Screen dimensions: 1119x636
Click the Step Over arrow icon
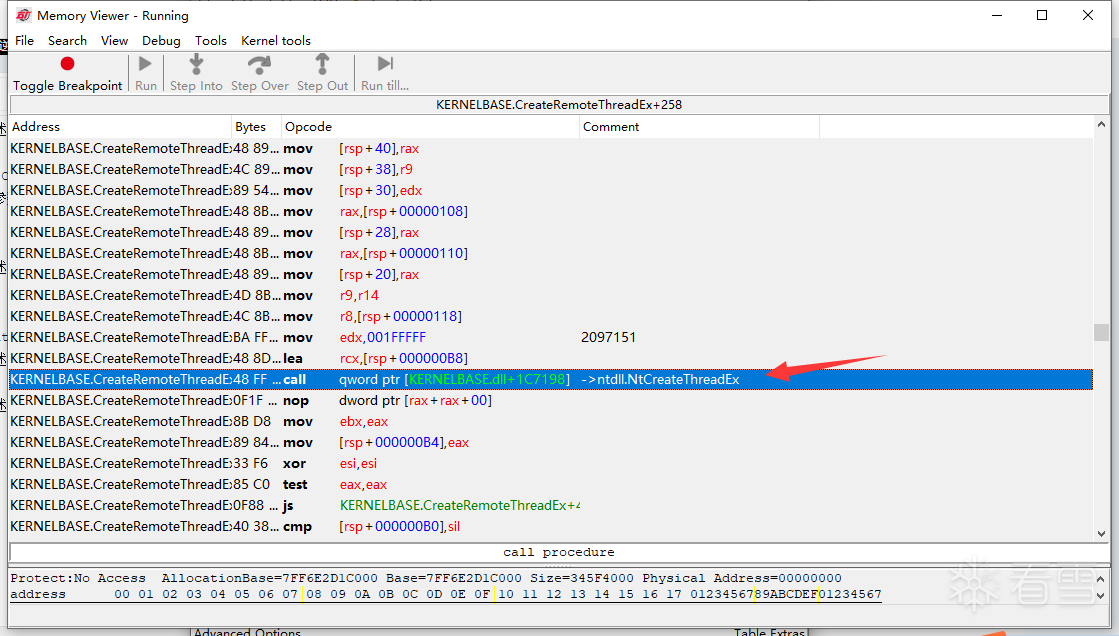click(259, 64)
